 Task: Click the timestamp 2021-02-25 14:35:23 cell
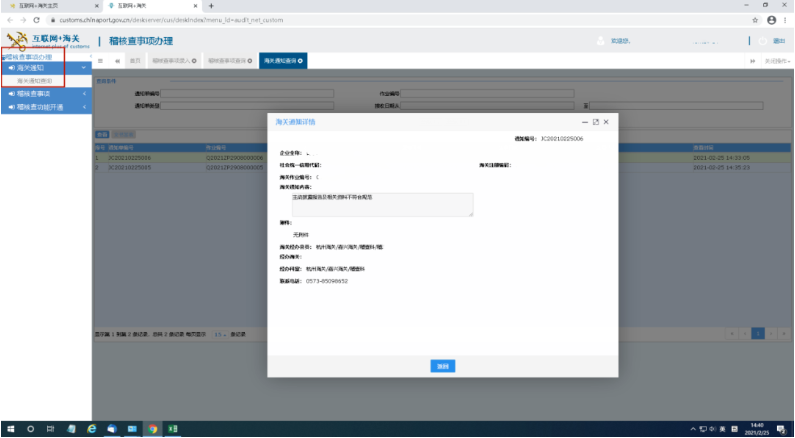[721, 167]
